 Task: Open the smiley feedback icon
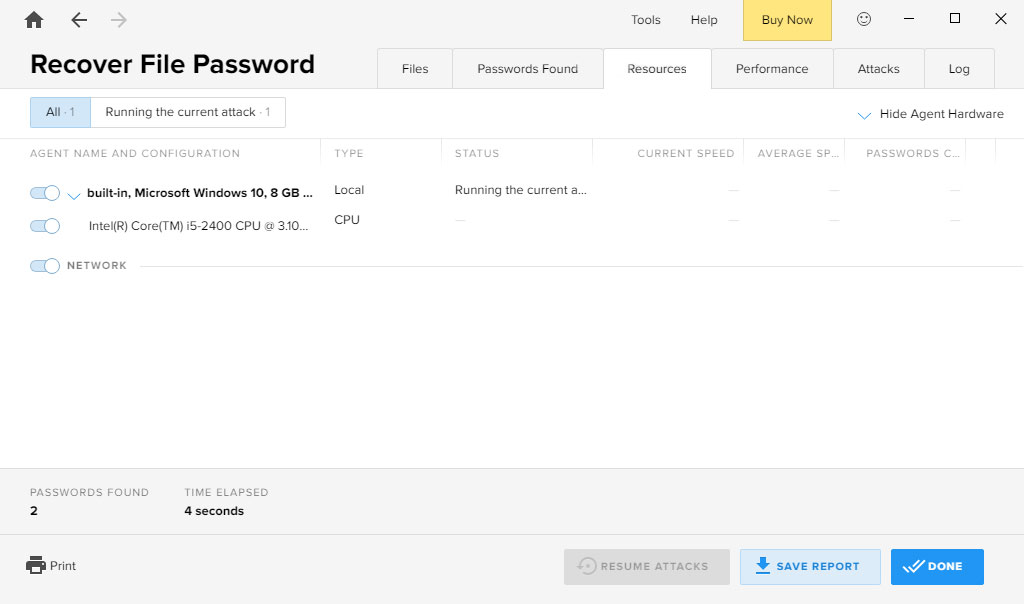pos(864,19)
